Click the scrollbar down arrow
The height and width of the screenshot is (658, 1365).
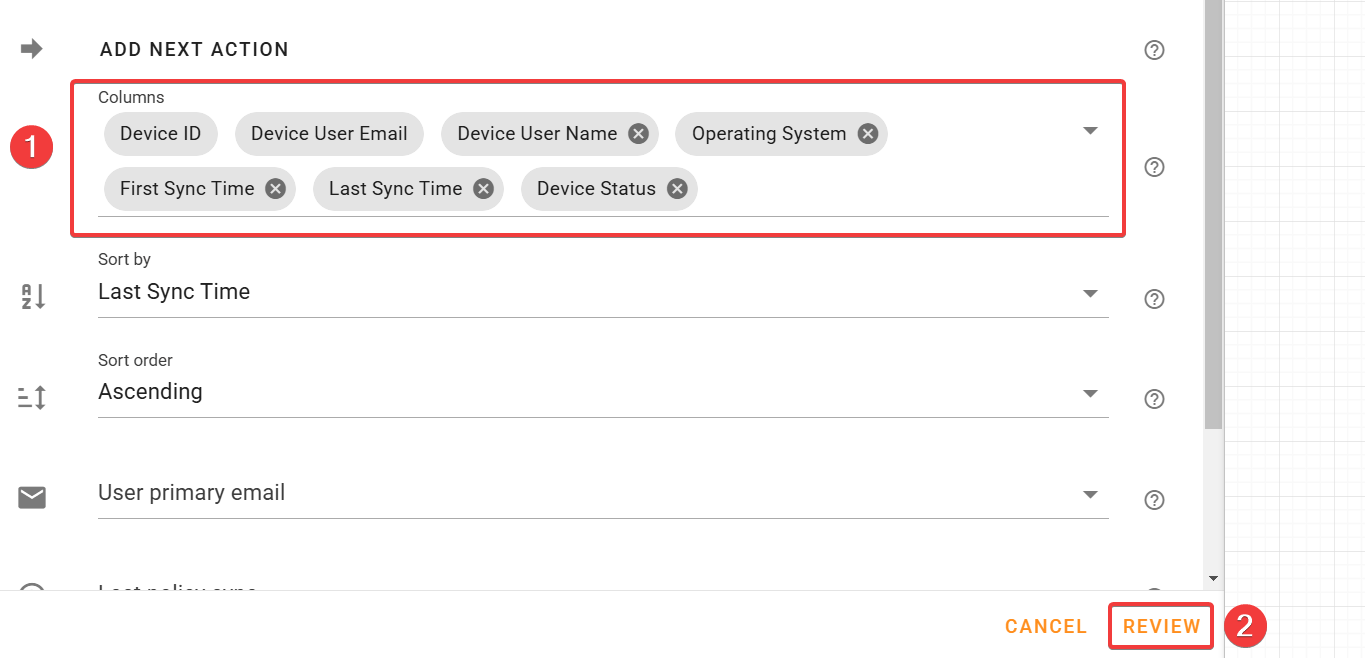[1213, 578]
